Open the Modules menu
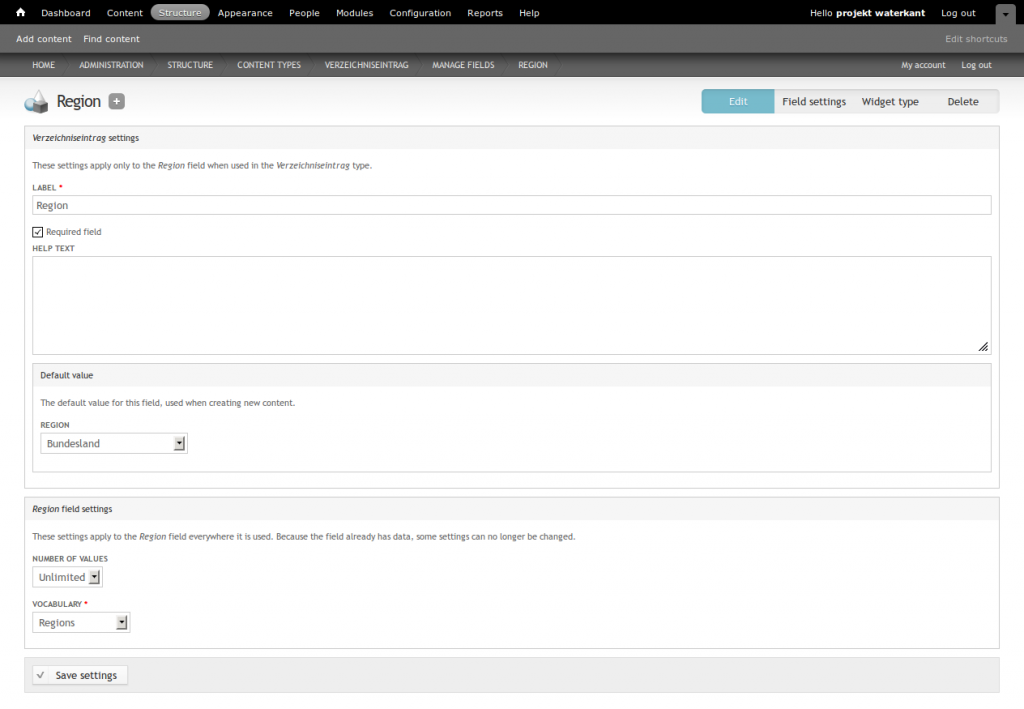 click(x=354, y=13)
